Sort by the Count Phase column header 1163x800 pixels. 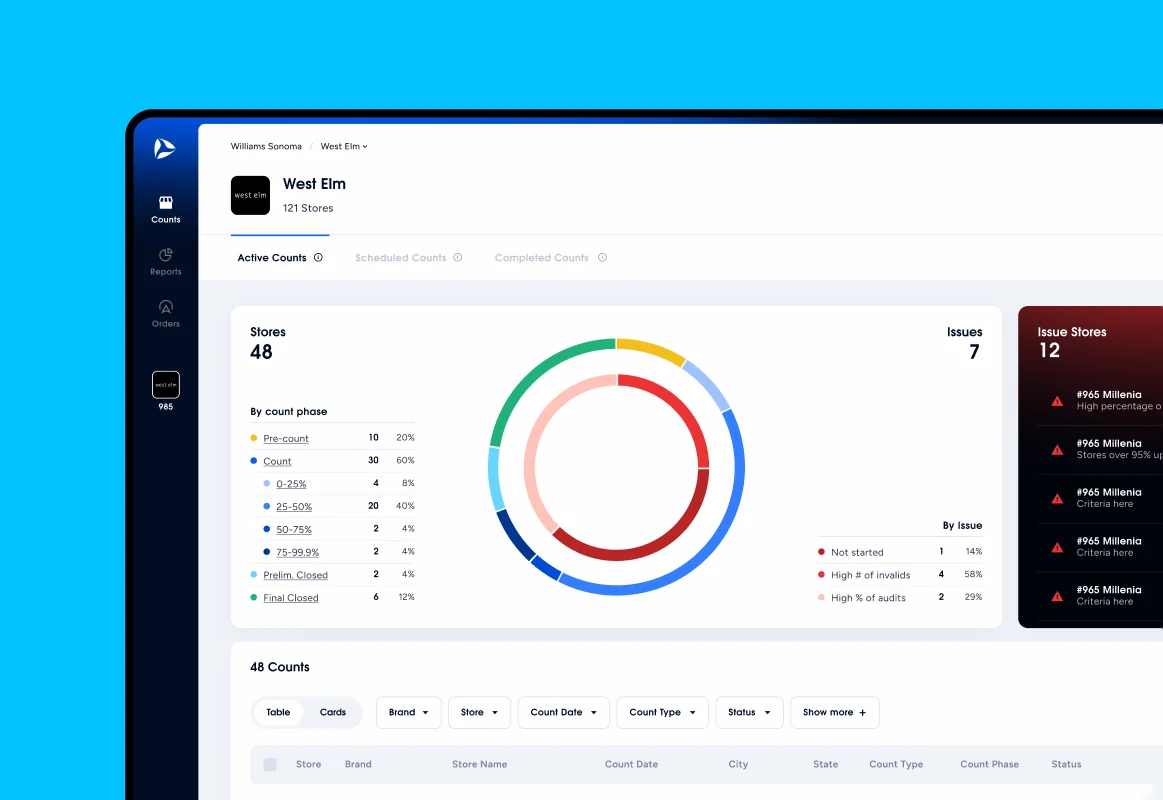click(x=989, y=764)
